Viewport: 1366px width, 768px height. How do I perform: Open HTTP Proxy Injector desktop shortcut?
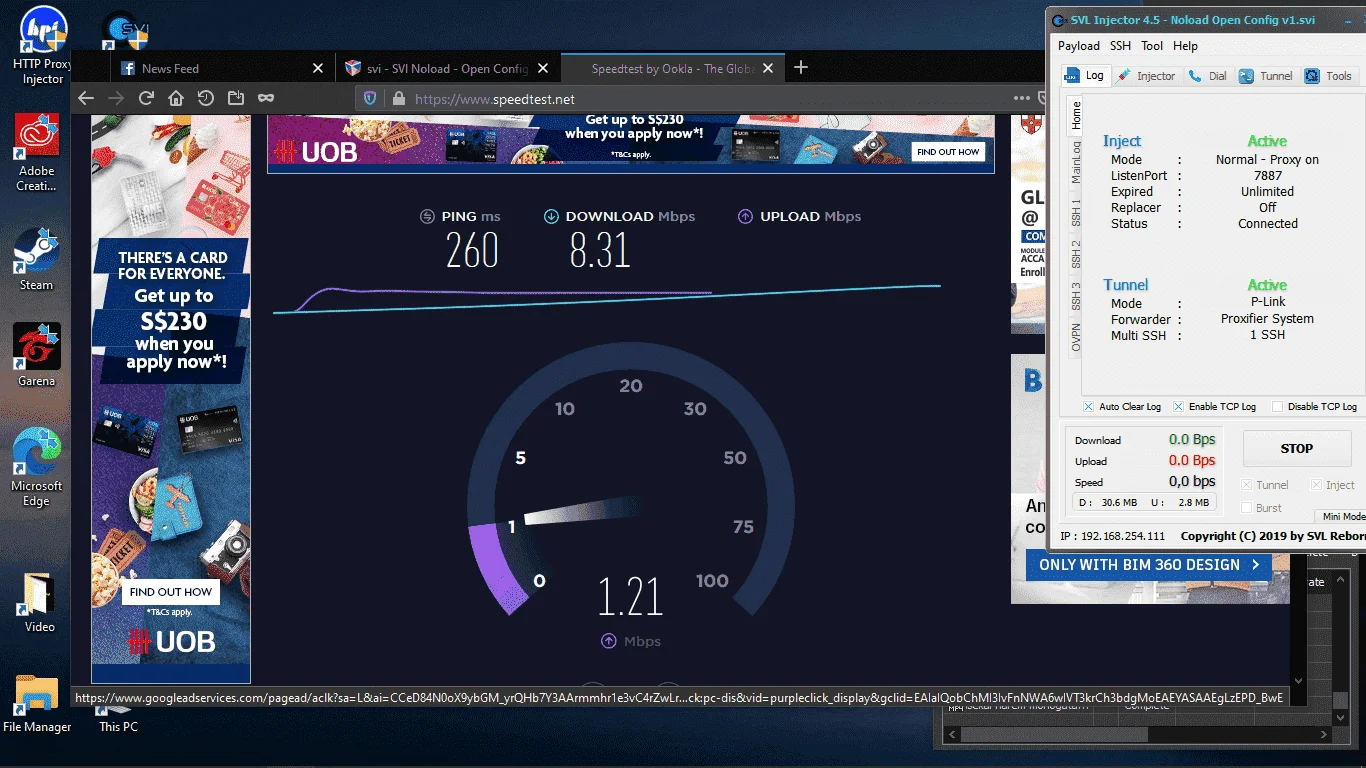[x=43, y=45]
